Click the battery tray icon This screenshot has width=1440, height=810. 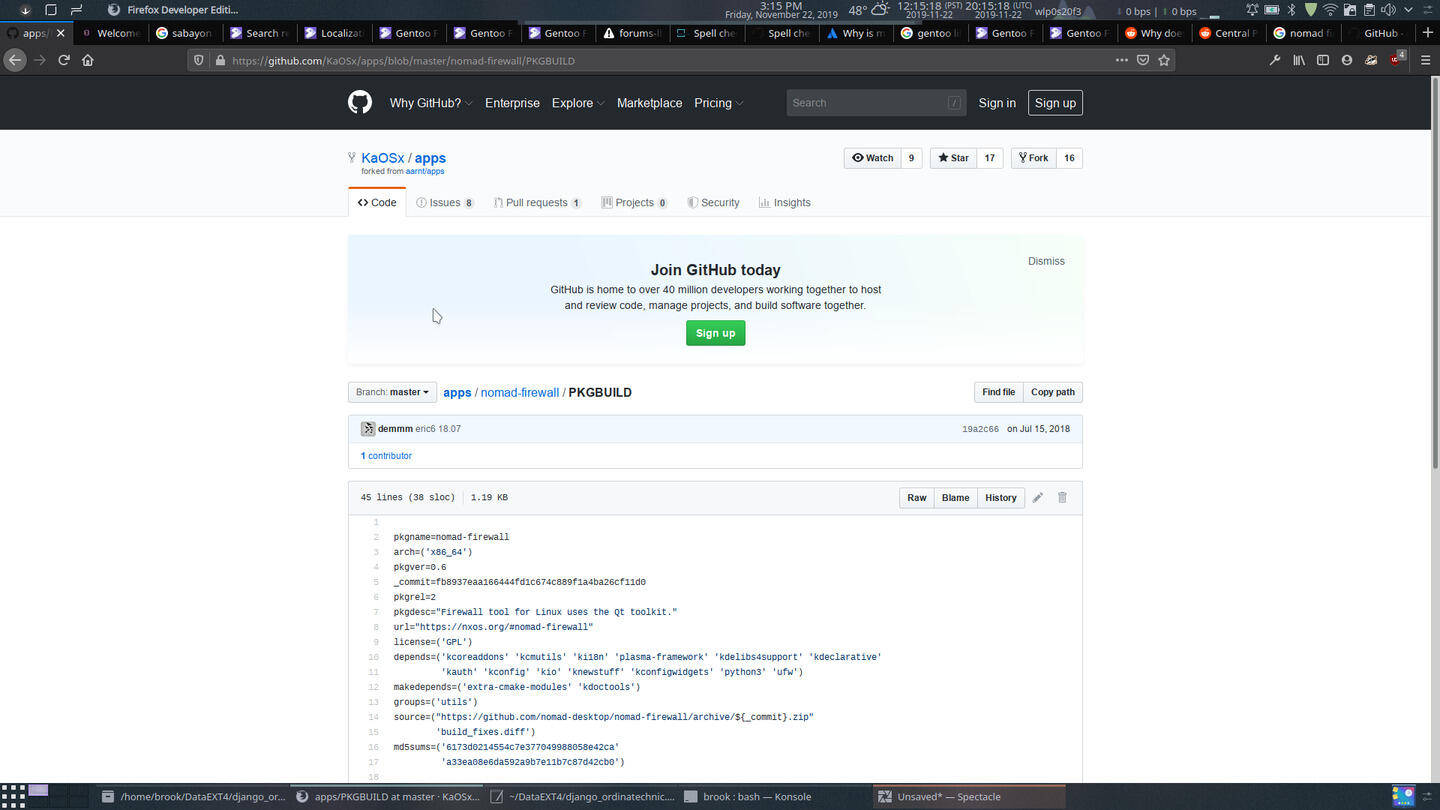tap(1272, 10)
